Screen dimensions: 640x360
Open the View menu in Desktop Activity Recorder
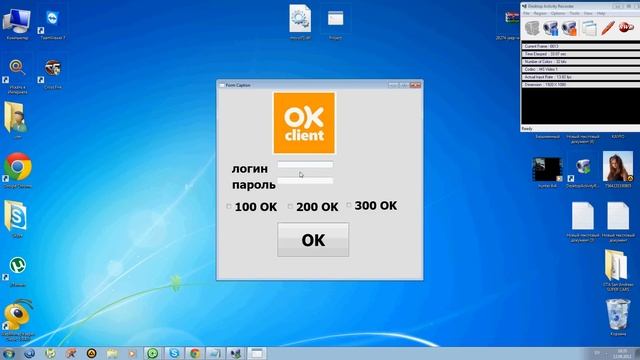[x=588, y=13]
